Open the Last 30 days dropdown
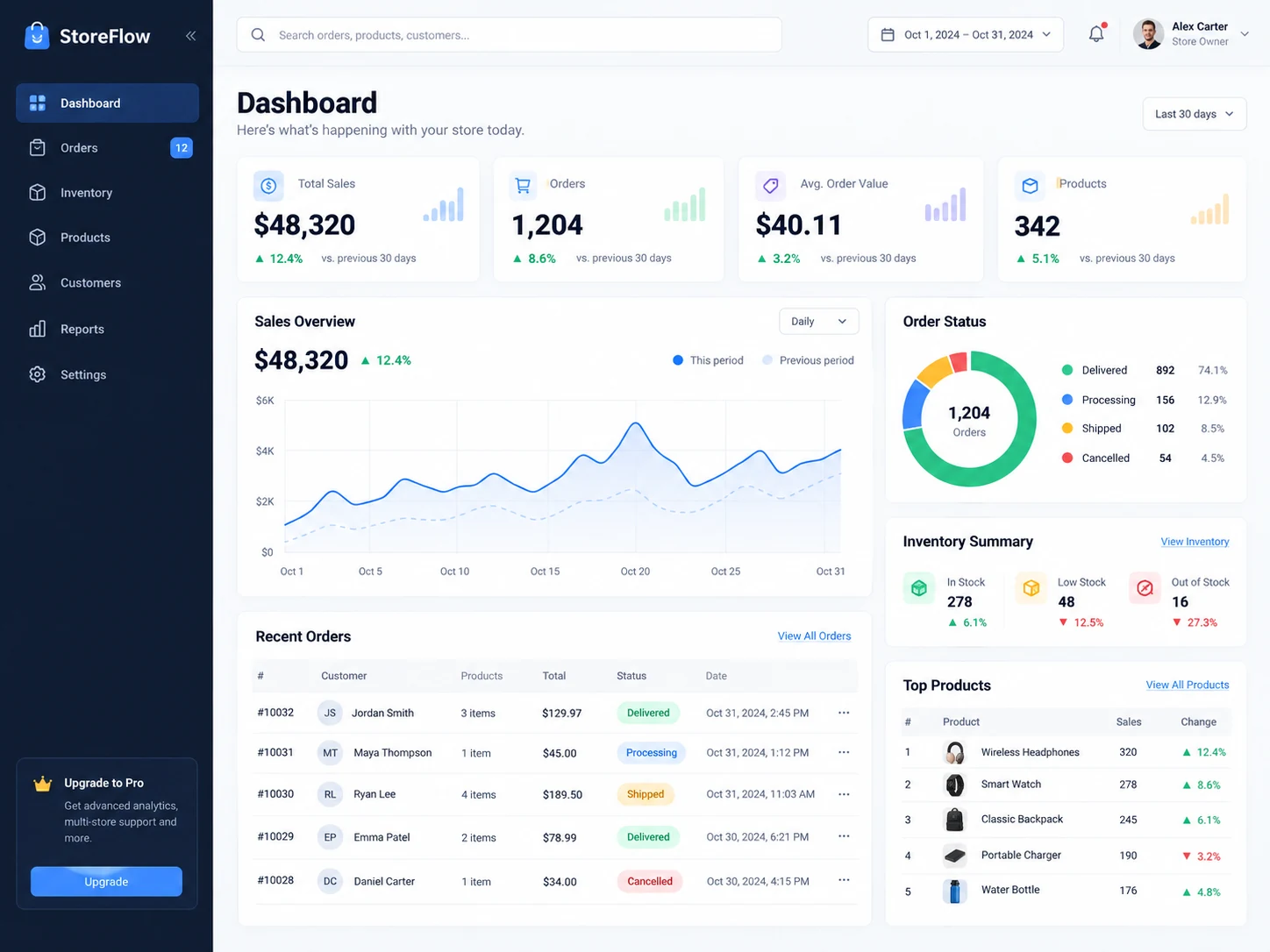Image resolution: width=1270 pixels, height=952 pixels. (1195, 114)
